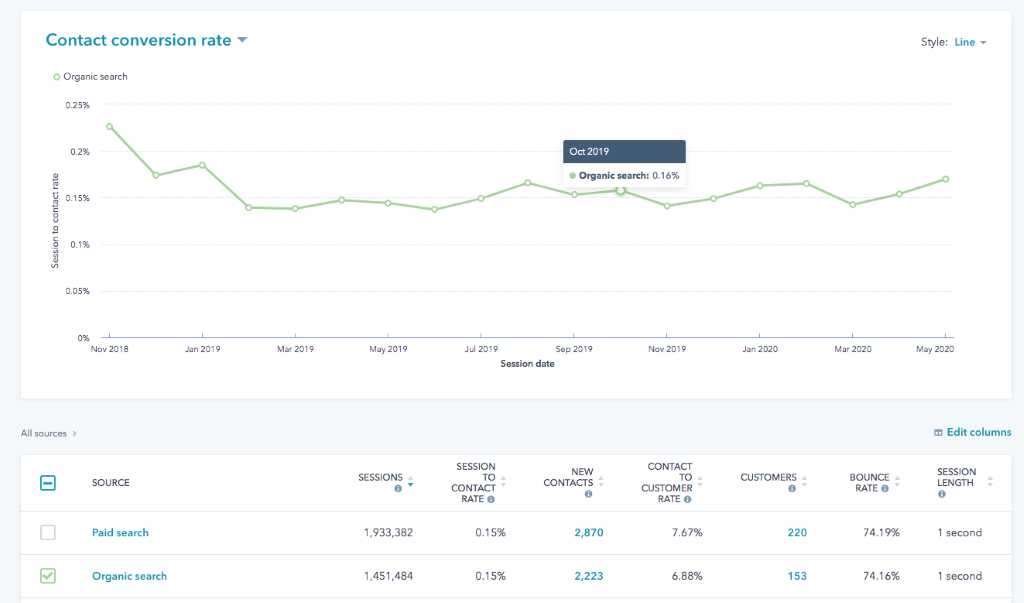Click the 1,451,484 sessions value
This screenshot has height=603, width=1024.
coord(388,576)
